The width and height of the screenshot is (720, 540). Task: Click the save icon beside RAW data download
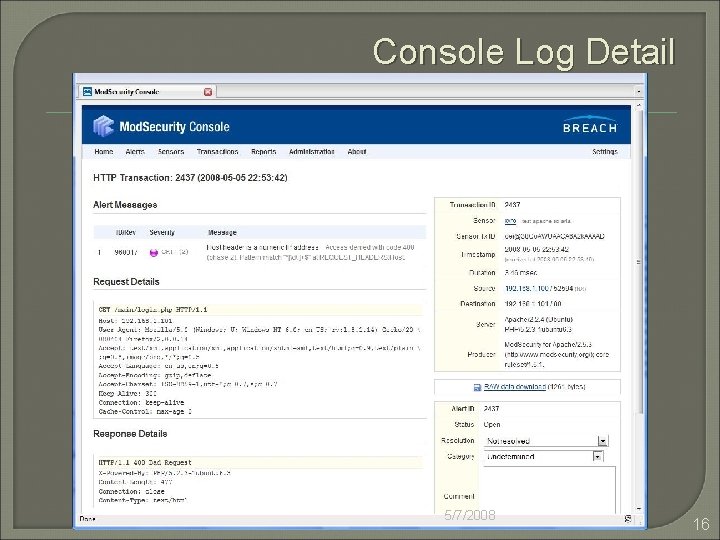point(477,387)
